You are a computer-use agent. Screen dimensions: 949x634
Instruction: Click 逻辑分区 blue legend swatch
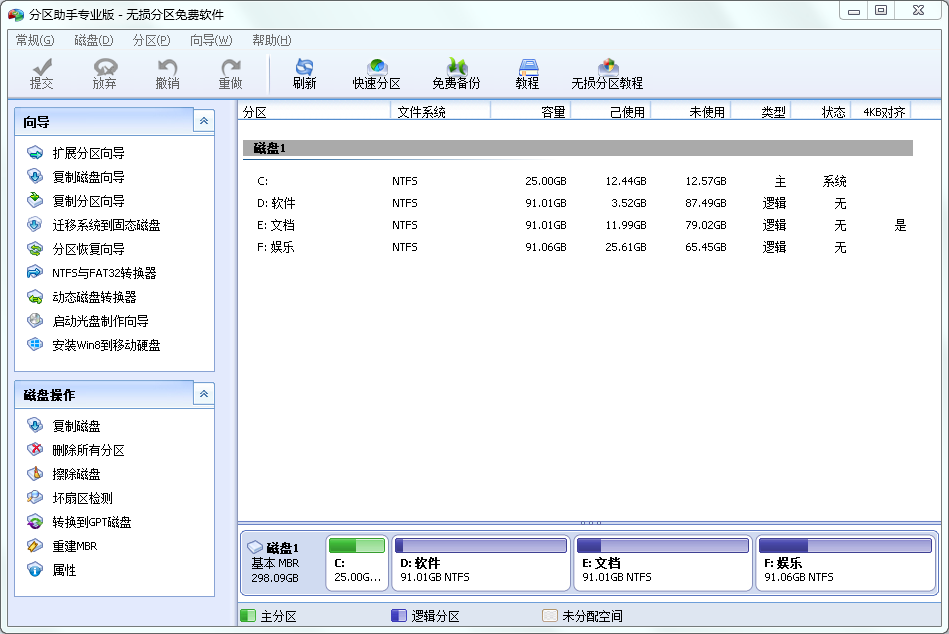(398, 616)
